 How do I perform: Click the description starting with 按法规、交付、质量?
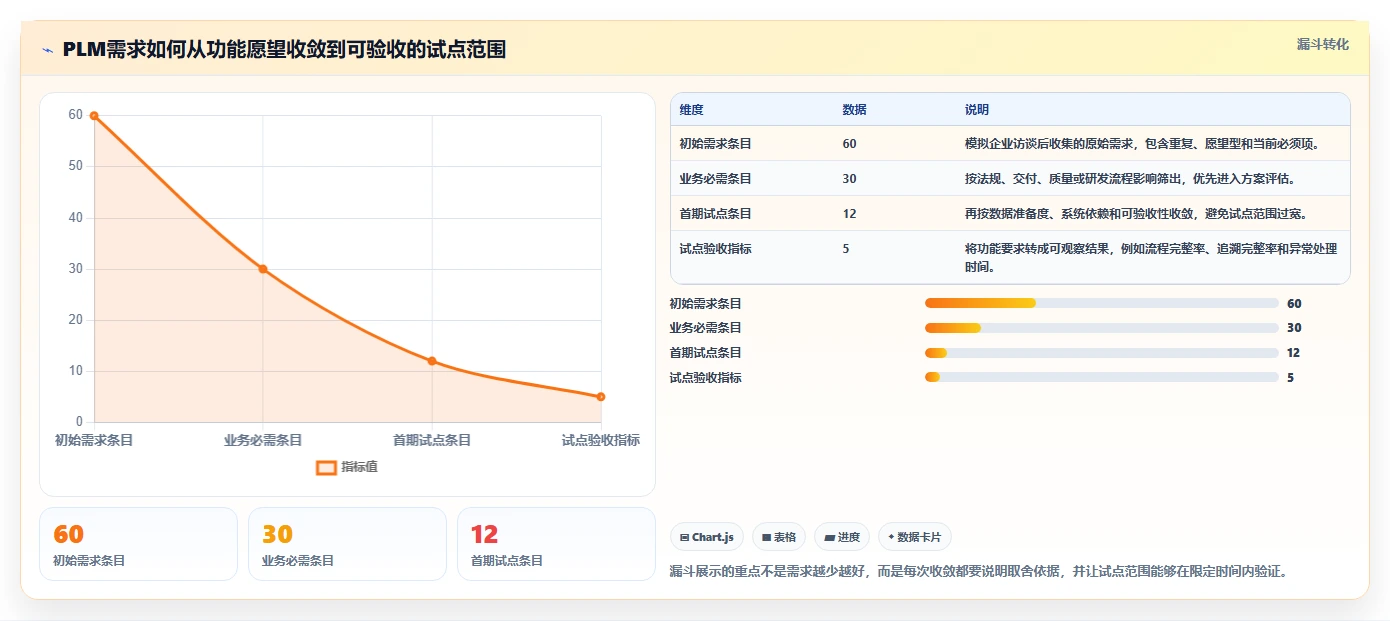click(1130, 179)
